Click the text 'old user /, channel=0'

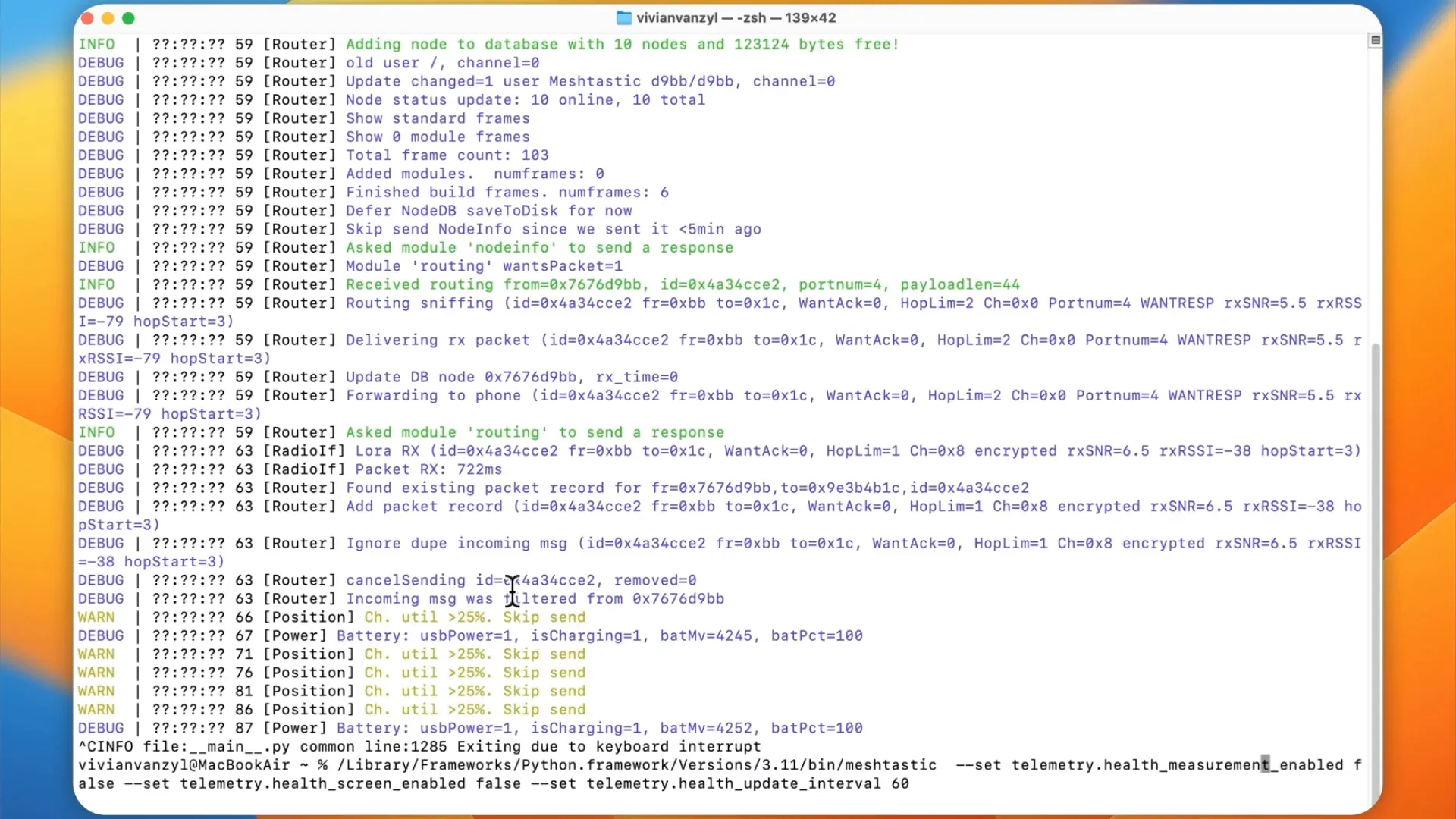[x=443, y=63]
